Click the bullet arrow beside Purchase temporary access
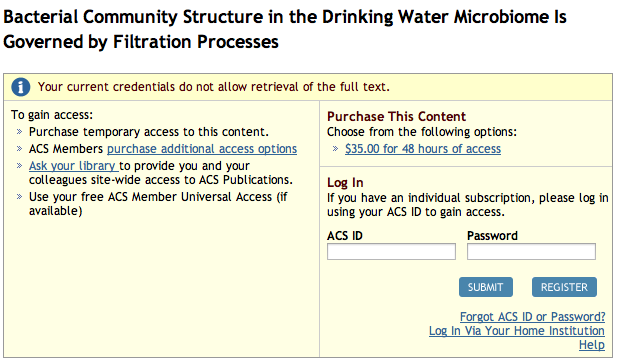The height and width of the screenshot is (362, 619). tap(19, 132)
